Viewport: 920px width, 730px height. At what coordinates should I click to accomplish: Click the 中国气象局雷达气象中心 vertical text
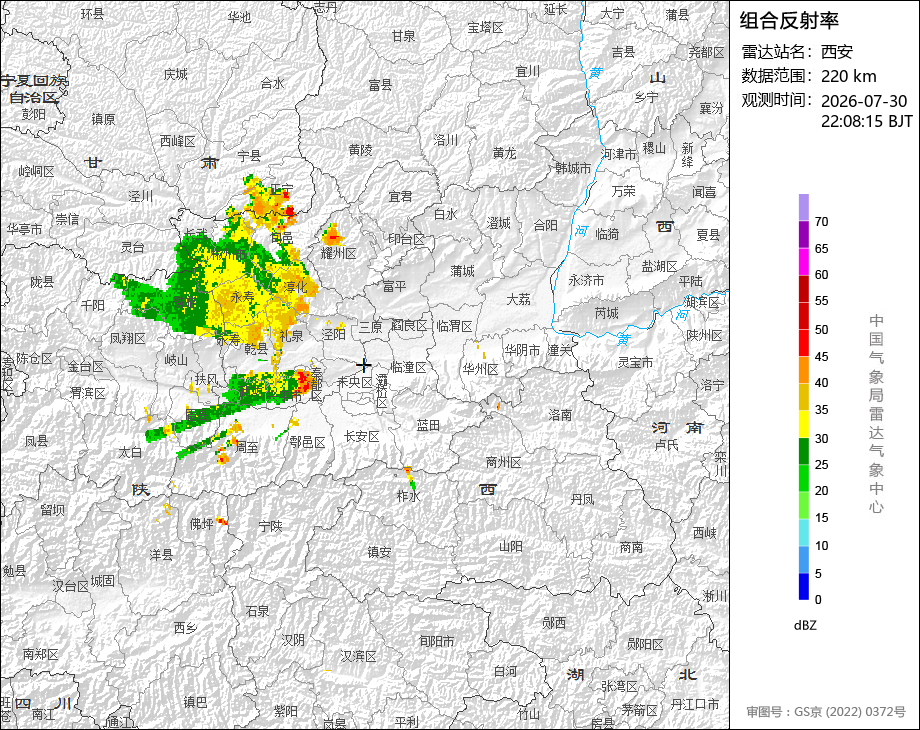[x=876, y=414]
